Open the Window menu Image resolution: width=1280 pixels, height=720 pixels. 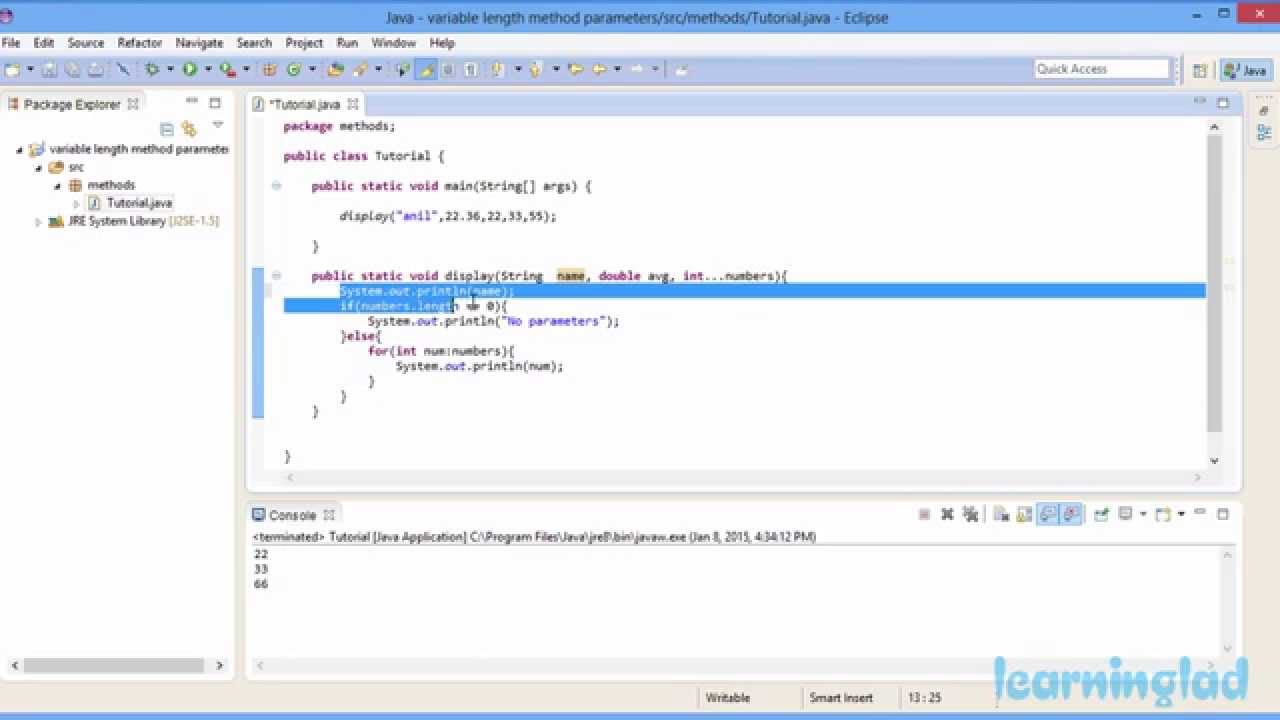(393, 43)
